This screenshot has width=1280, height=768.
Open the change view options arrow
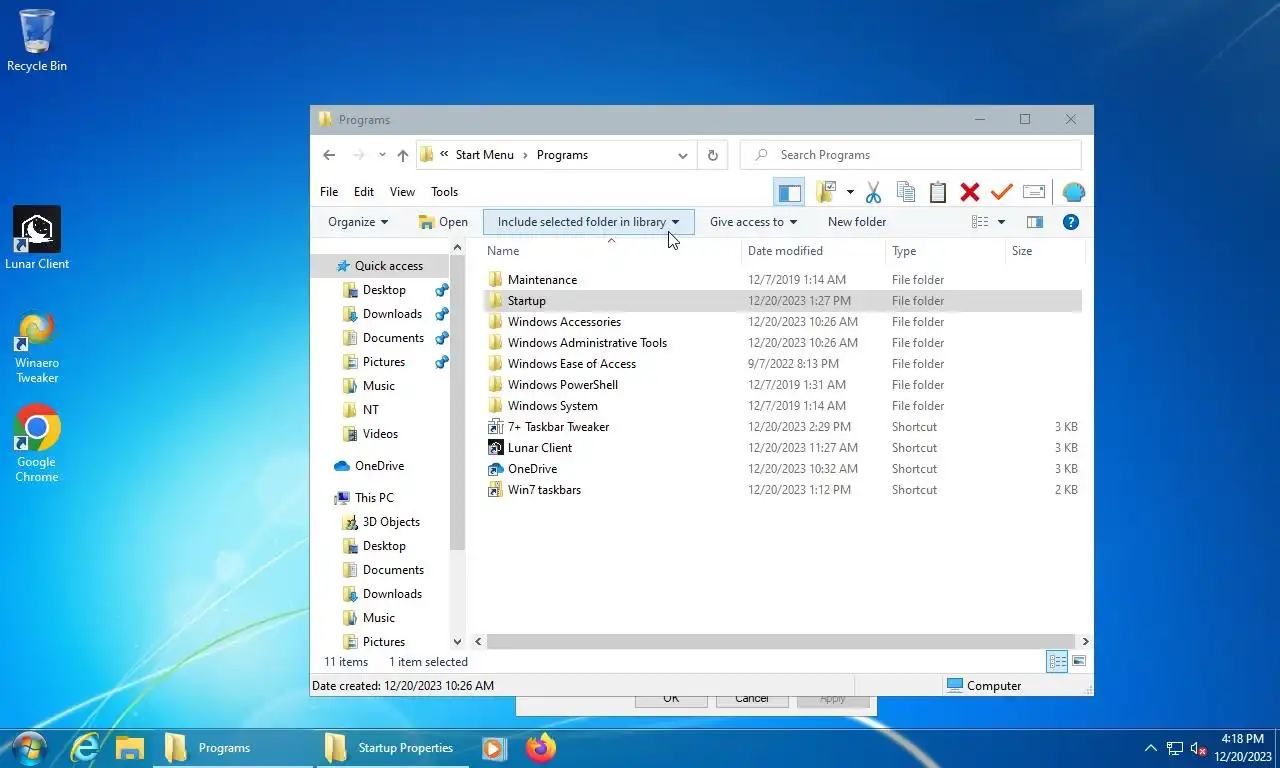tap(1001, 222)
